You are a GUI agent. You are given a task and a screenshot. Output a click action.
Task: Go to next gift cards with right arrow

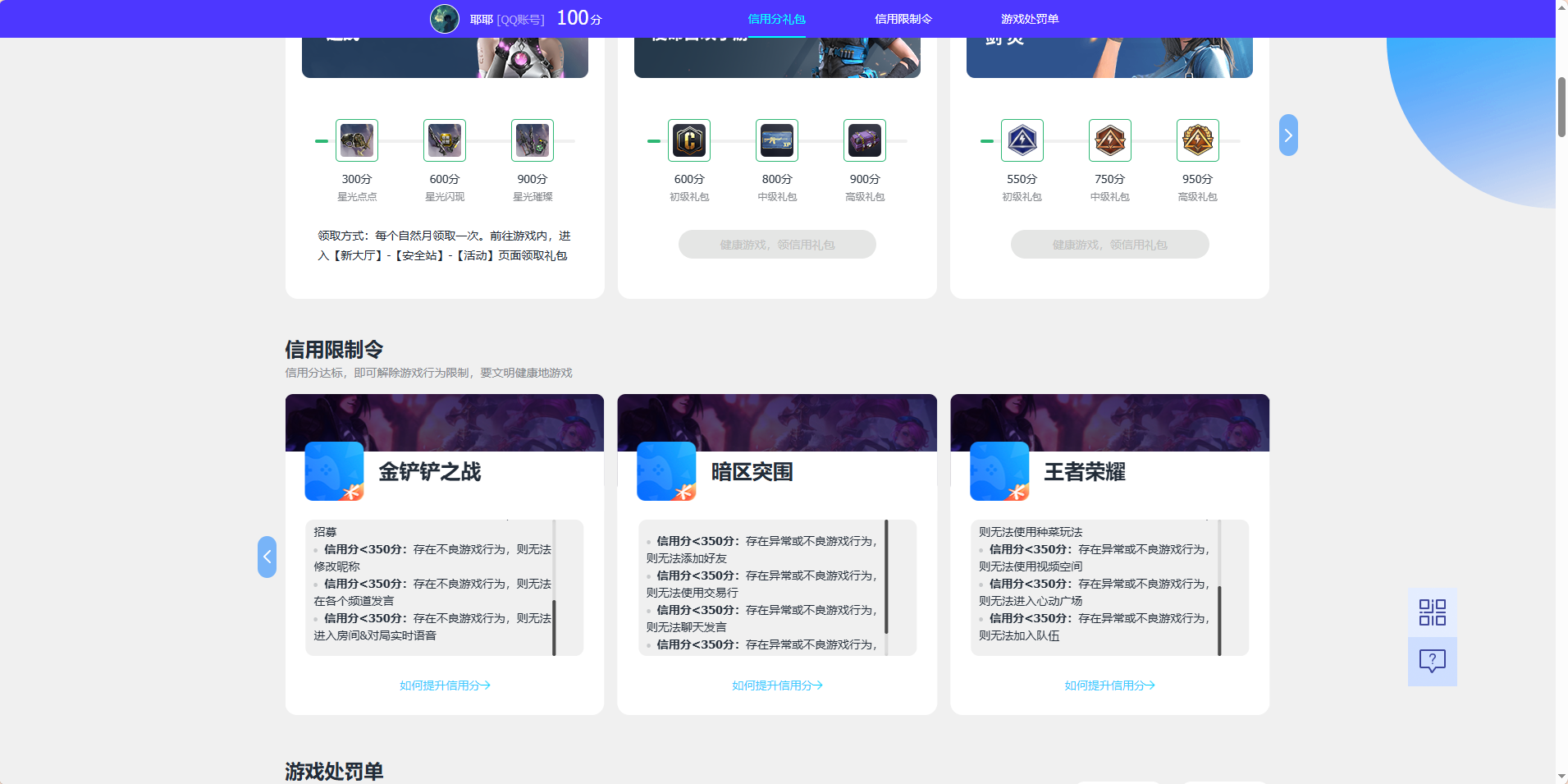1288,135
